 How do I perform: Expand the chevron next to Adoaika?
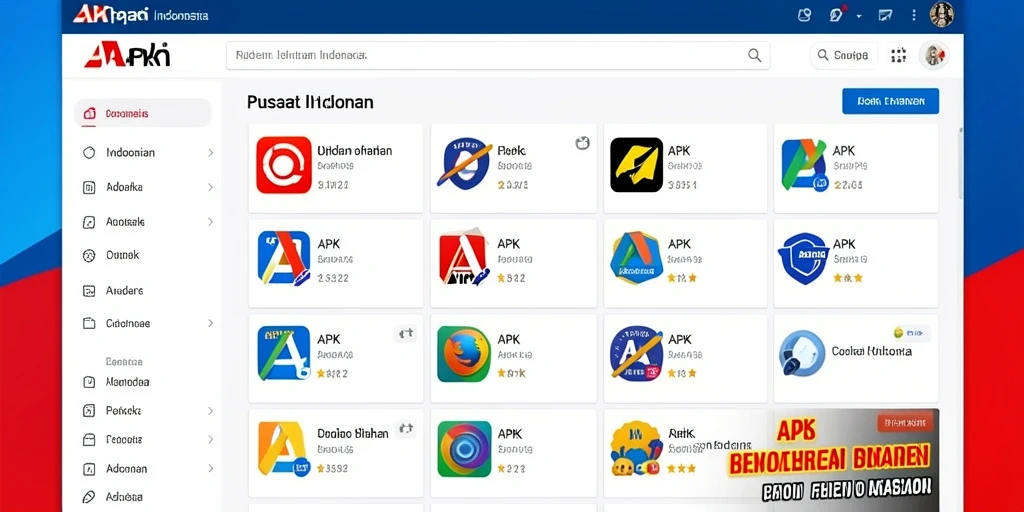click(210, 187)
